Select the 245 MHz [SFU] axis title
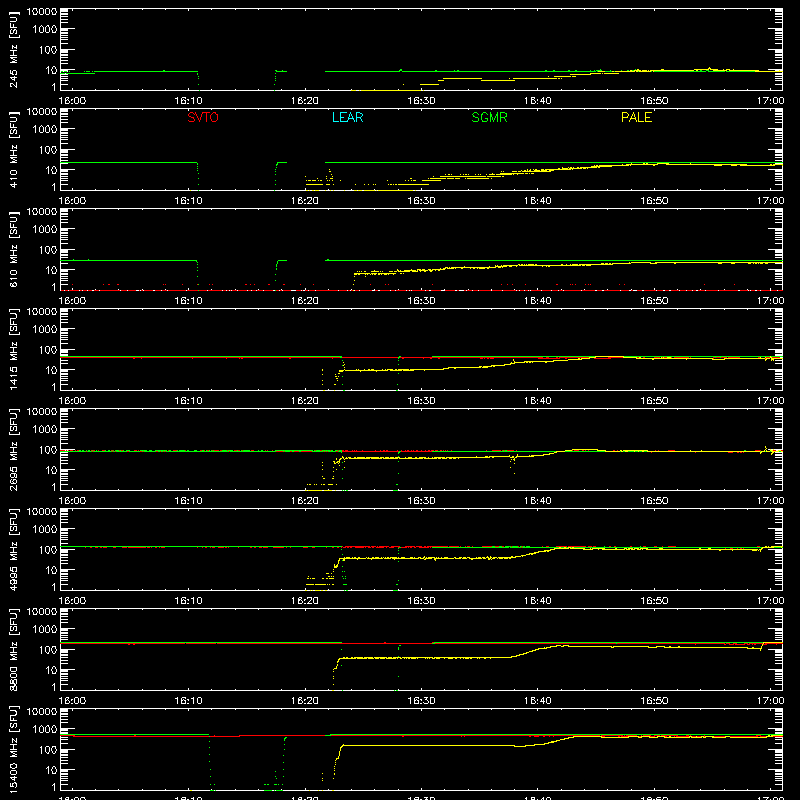This screenshot has height=800, width=800. click(14, 49)
